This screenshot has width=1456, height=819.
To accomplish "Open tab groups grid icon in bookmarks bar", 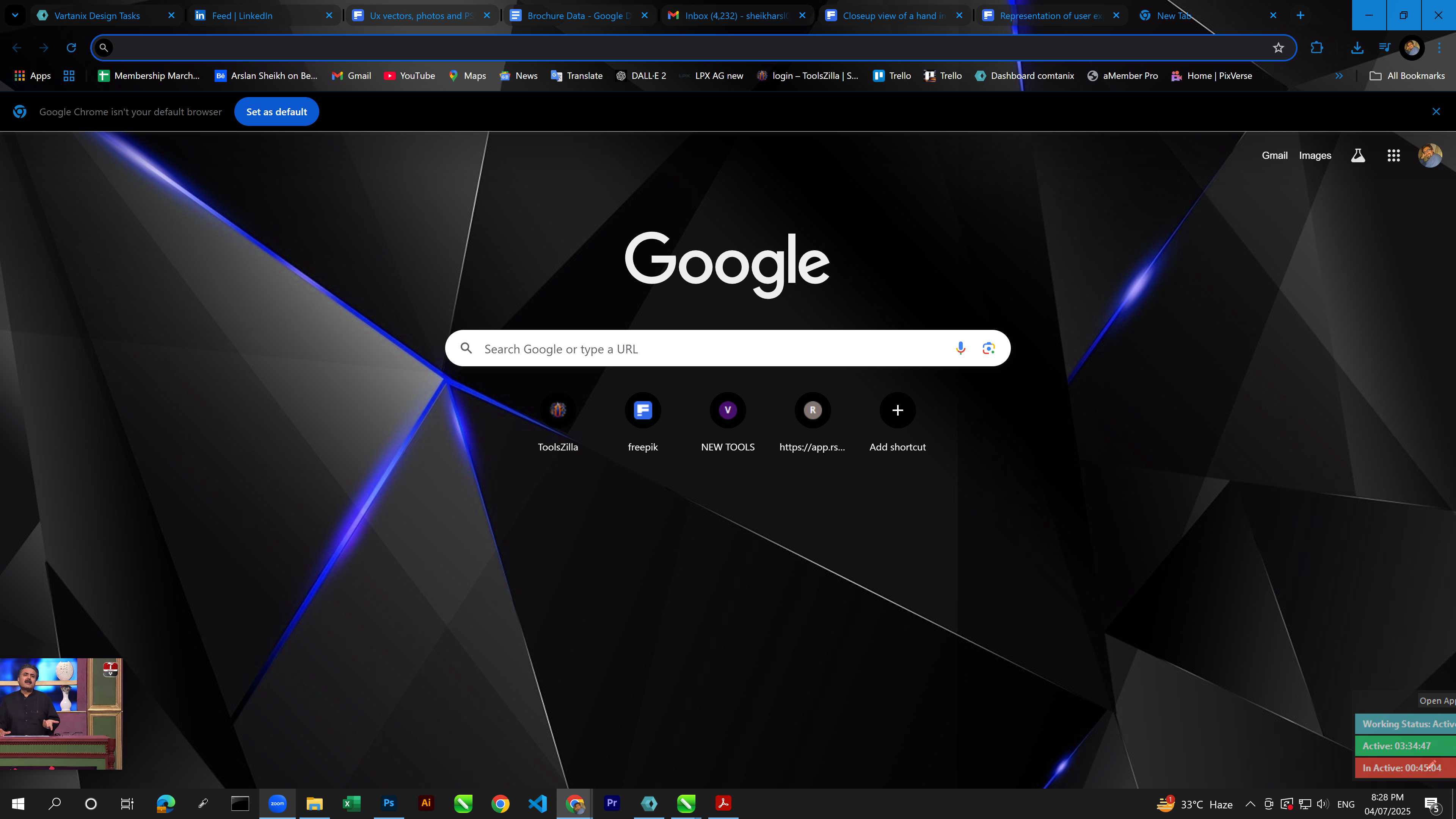I will tap(69, 76).
